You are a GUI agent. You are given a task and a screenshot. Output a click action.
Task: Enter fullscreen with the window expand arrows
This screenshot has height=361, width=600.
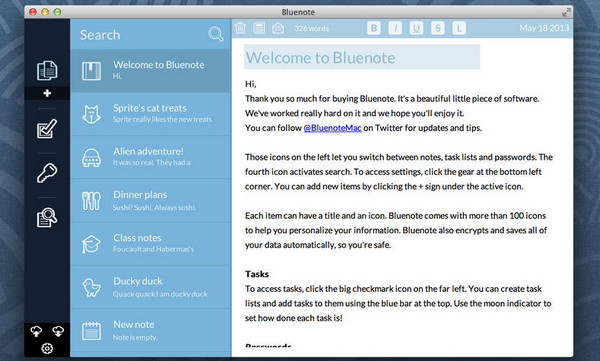pyautogui.click(x=566, y=12)
